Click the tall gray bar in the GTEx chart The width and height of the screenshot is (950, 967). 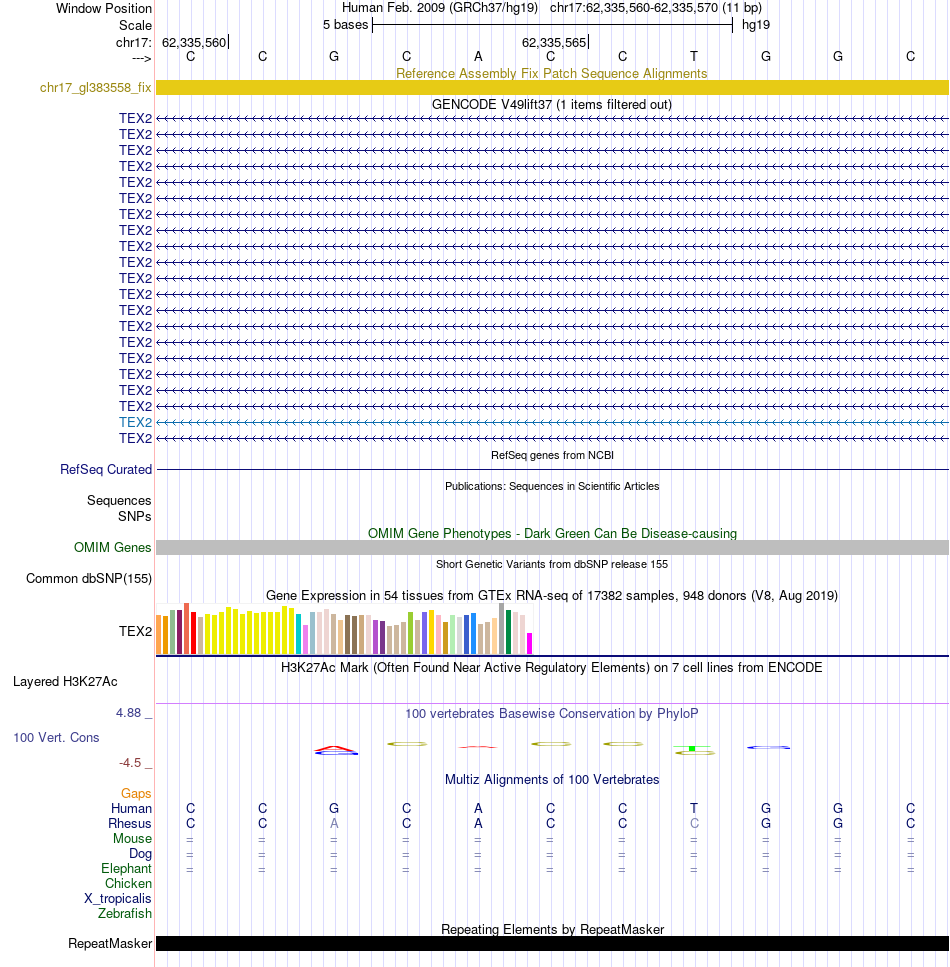(x=502, y=628)
